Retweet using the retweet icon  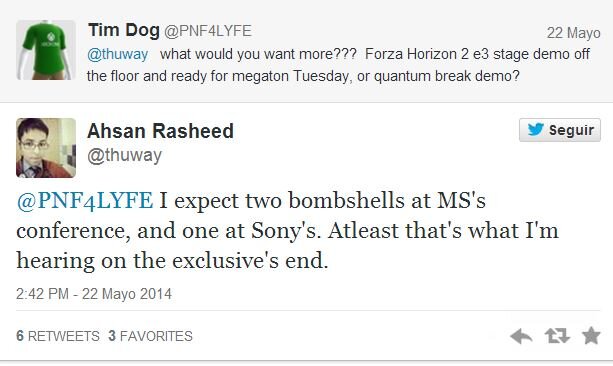pyautogui.click(x=557, y=336)
